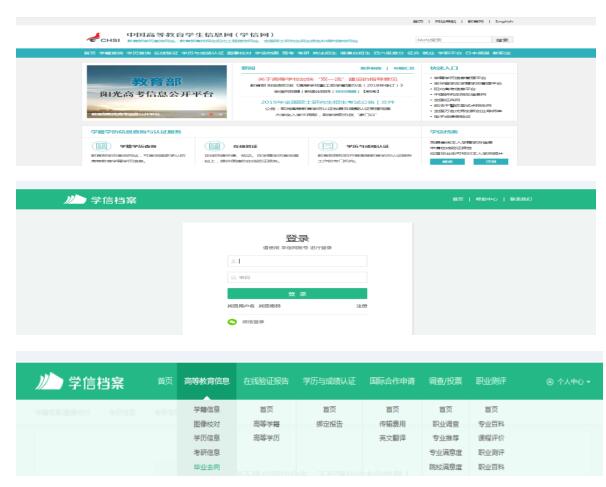This screenshot has width=606, height=487.
Task: Open the 职业测评 menu tab
Action: coord(491,381)
